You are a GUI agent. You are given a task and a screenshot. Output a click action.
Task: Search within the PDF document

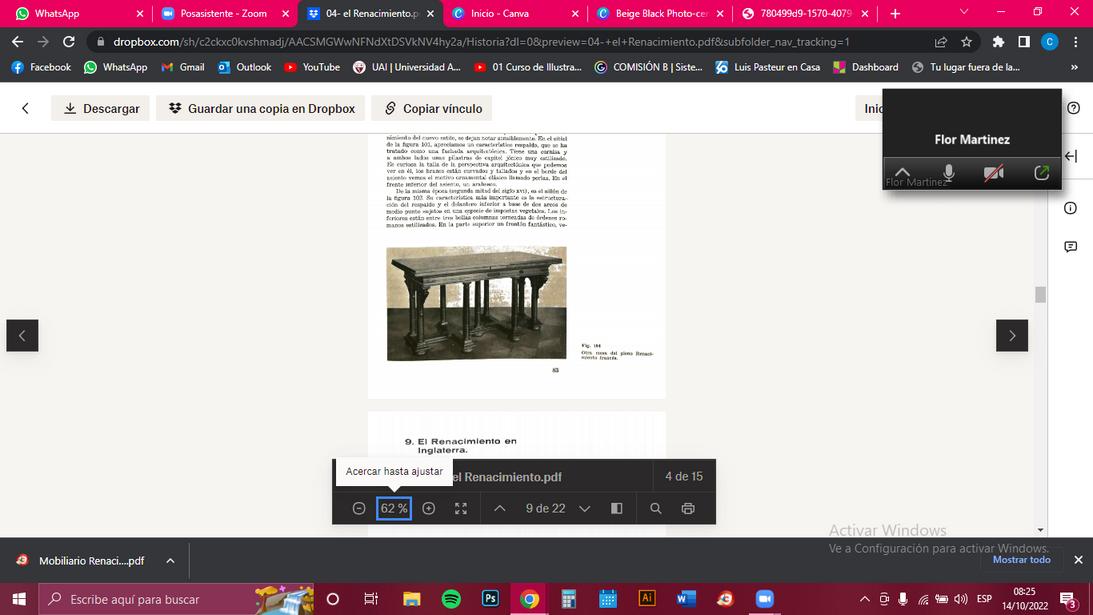(656, 508)
